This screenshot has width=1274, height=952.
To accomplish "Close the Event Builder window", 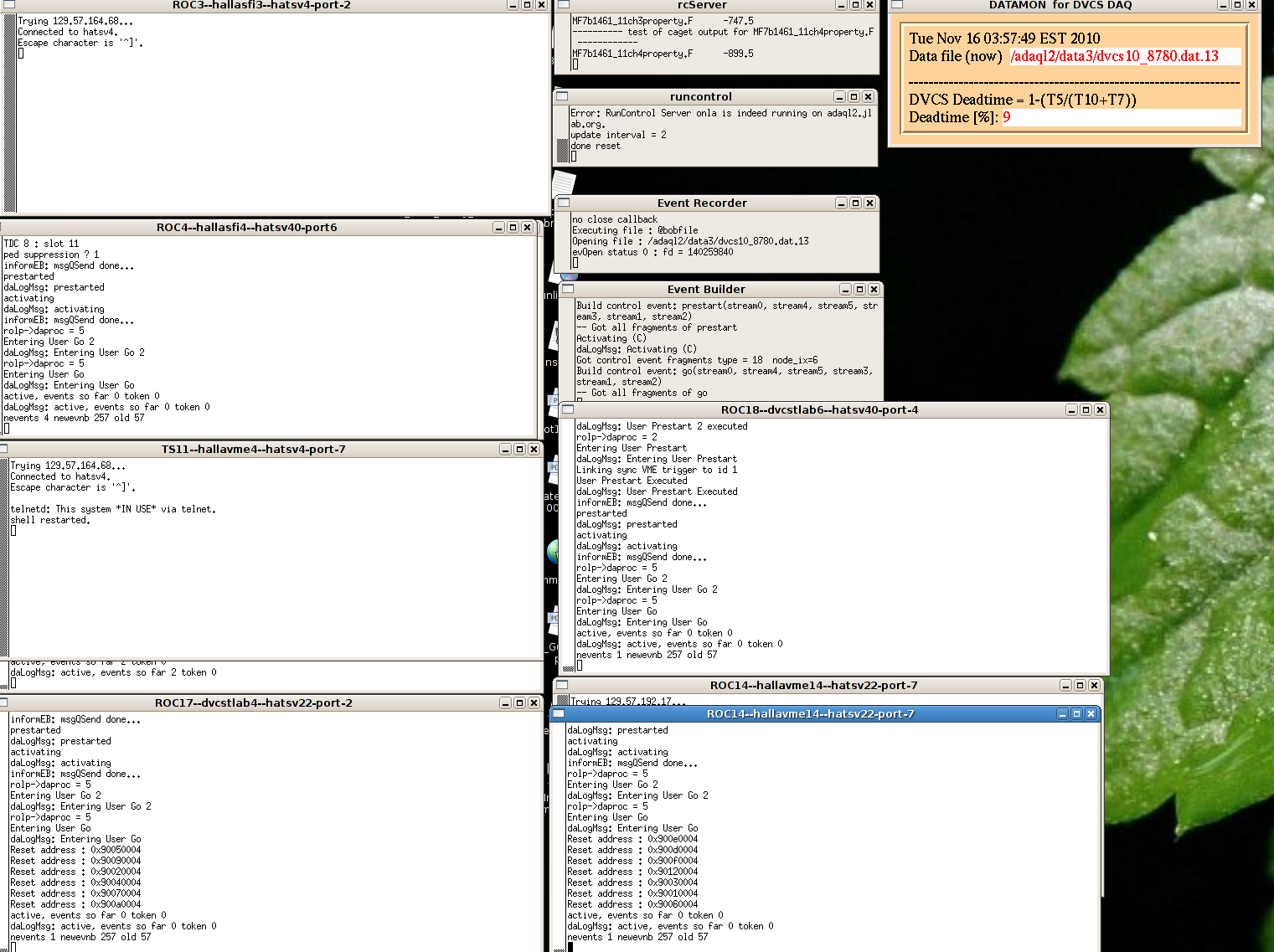I will coord(874,289).
